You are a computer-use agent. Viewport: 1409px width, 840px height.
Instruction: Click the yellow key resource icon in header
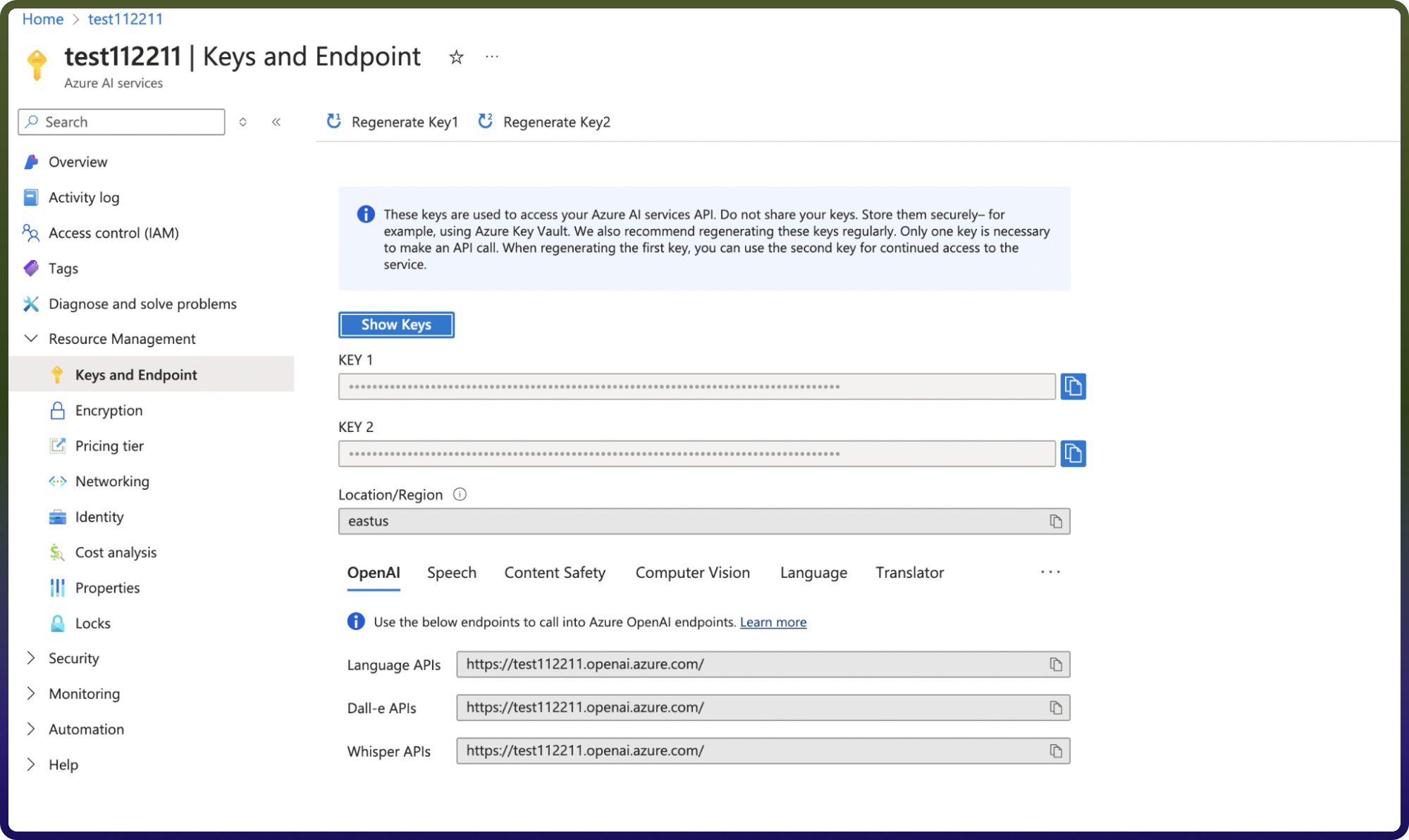[x=37, y=64]
